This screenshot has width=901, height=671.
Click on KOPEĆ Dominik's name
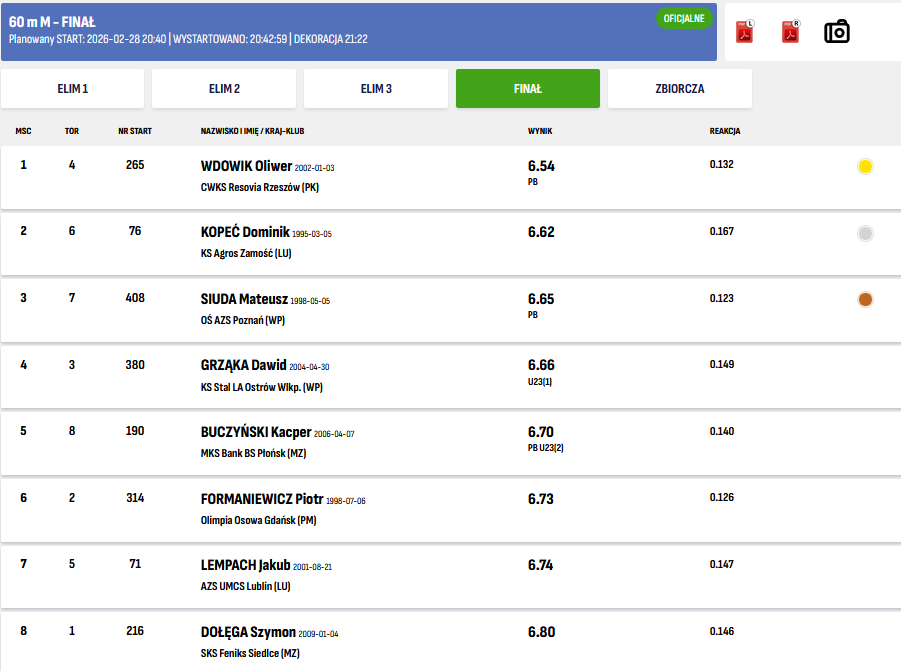click(245, 232)
